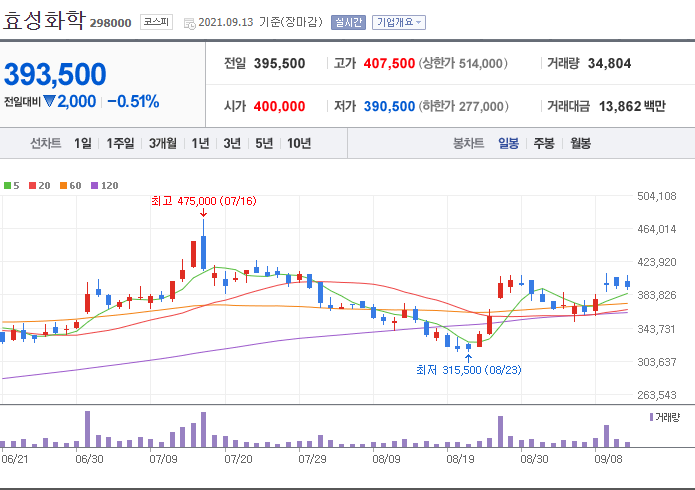Click the current price 393,500

tap(55, 74)
